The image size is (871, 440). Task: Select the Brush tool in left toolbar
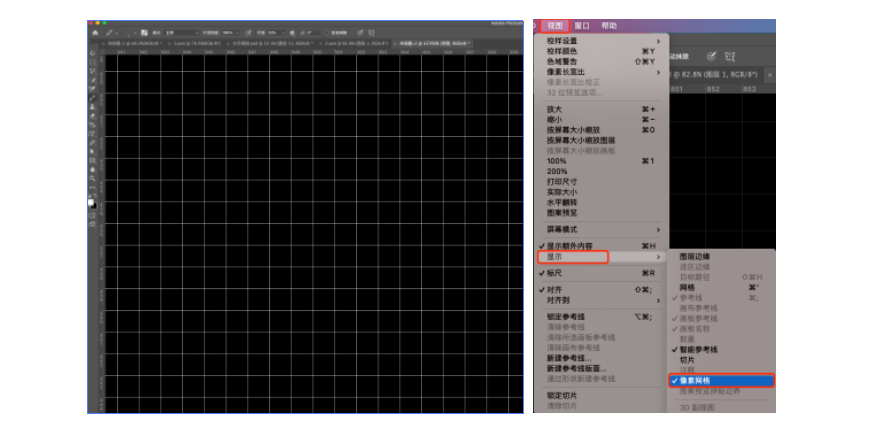[93, 98]
